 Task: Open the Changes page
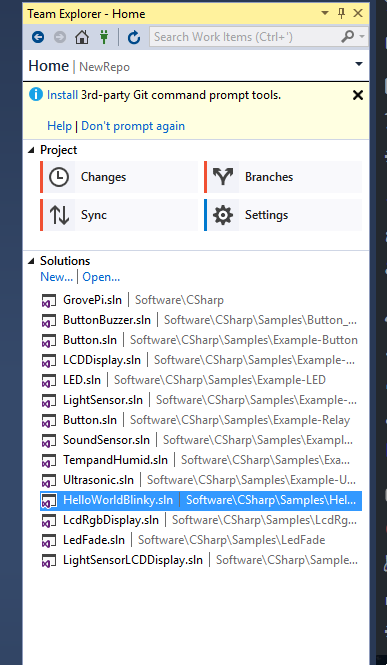pos(119,177)
